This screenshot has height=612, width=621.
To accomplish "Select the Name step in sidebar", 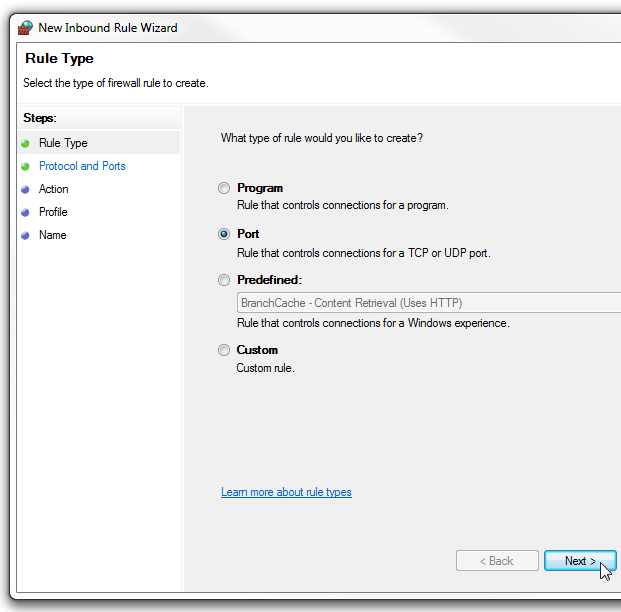I will pos(53,235).
